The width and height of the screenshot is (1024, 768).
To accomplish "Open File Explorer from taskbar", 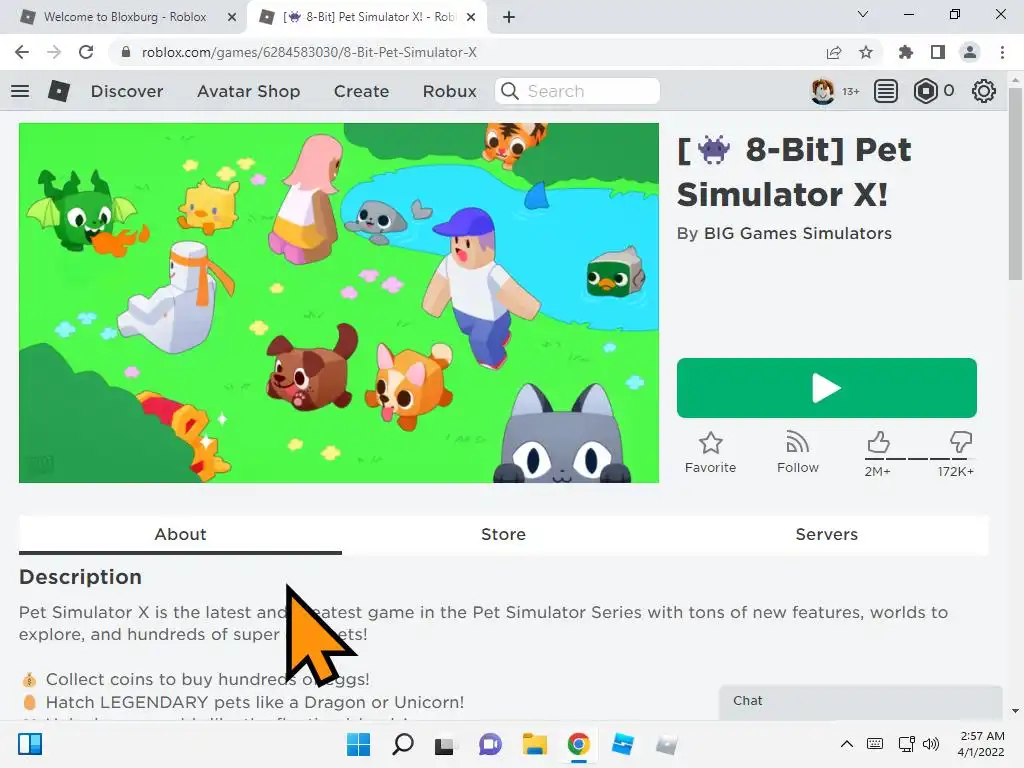I will (x=534, y=744).
